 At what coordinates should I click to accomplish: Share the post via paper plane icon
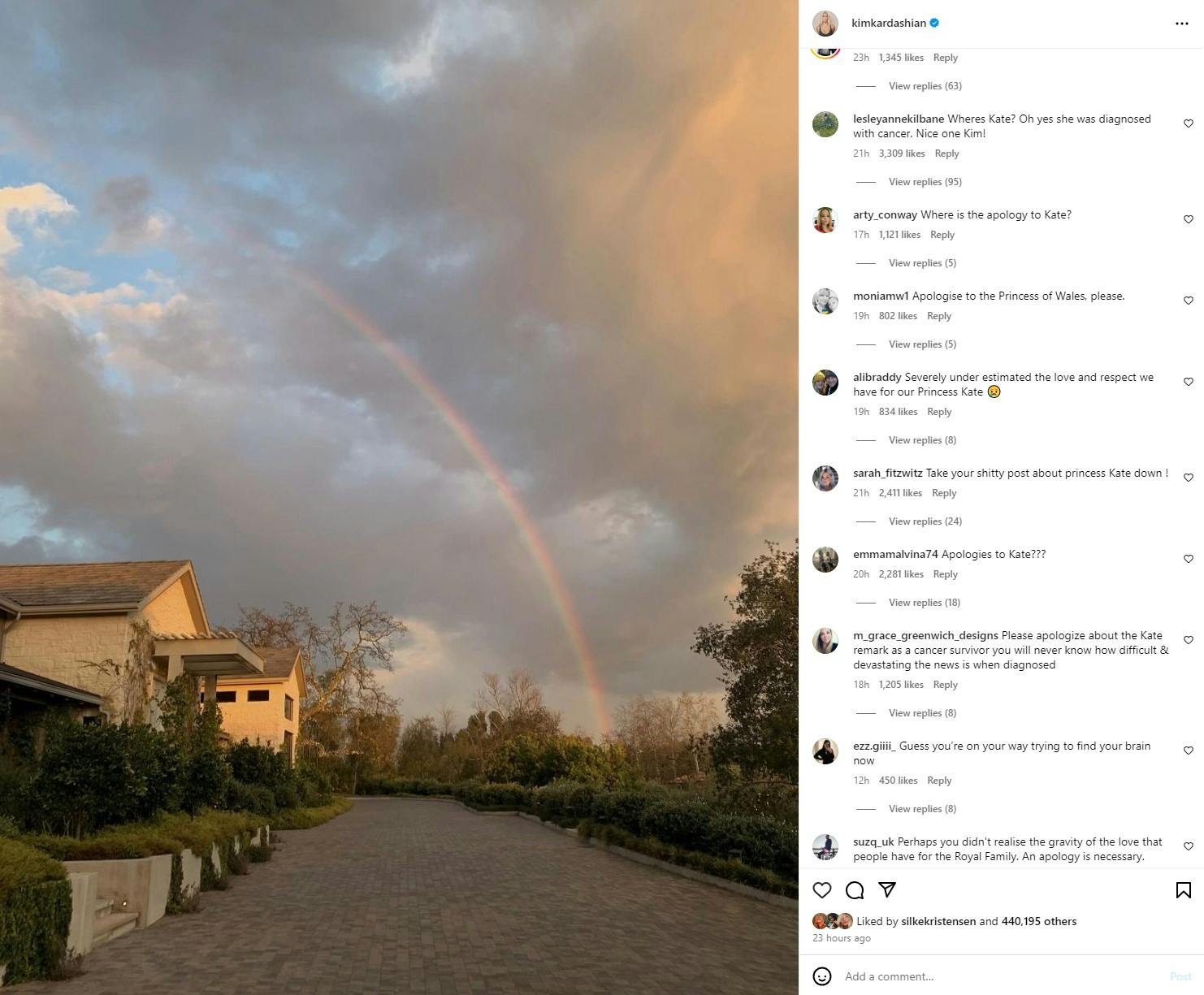tap(887, 890)
